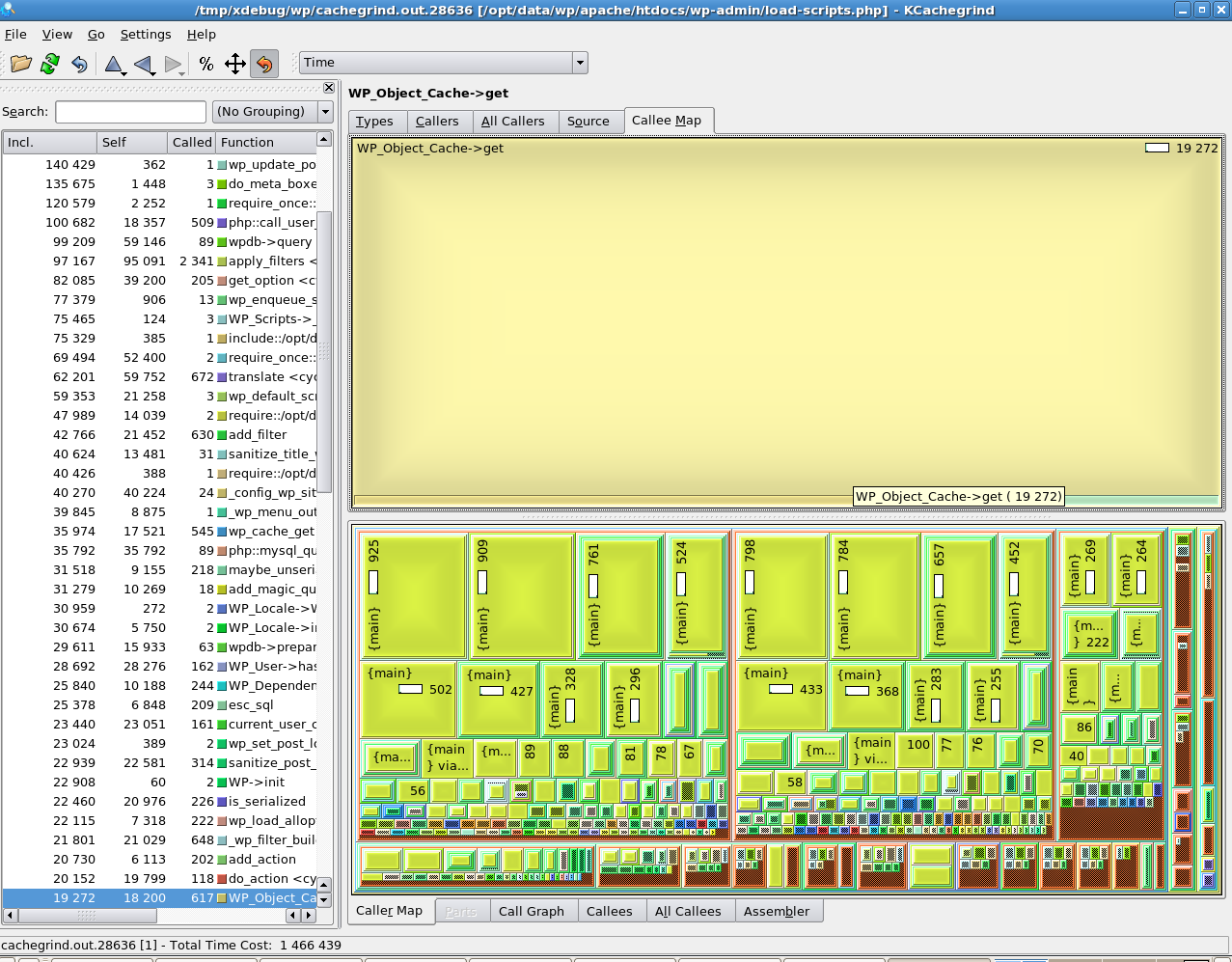The image size is (1232, 962).
Task: Switch to the Assembler tab
Action: [777, 912]
